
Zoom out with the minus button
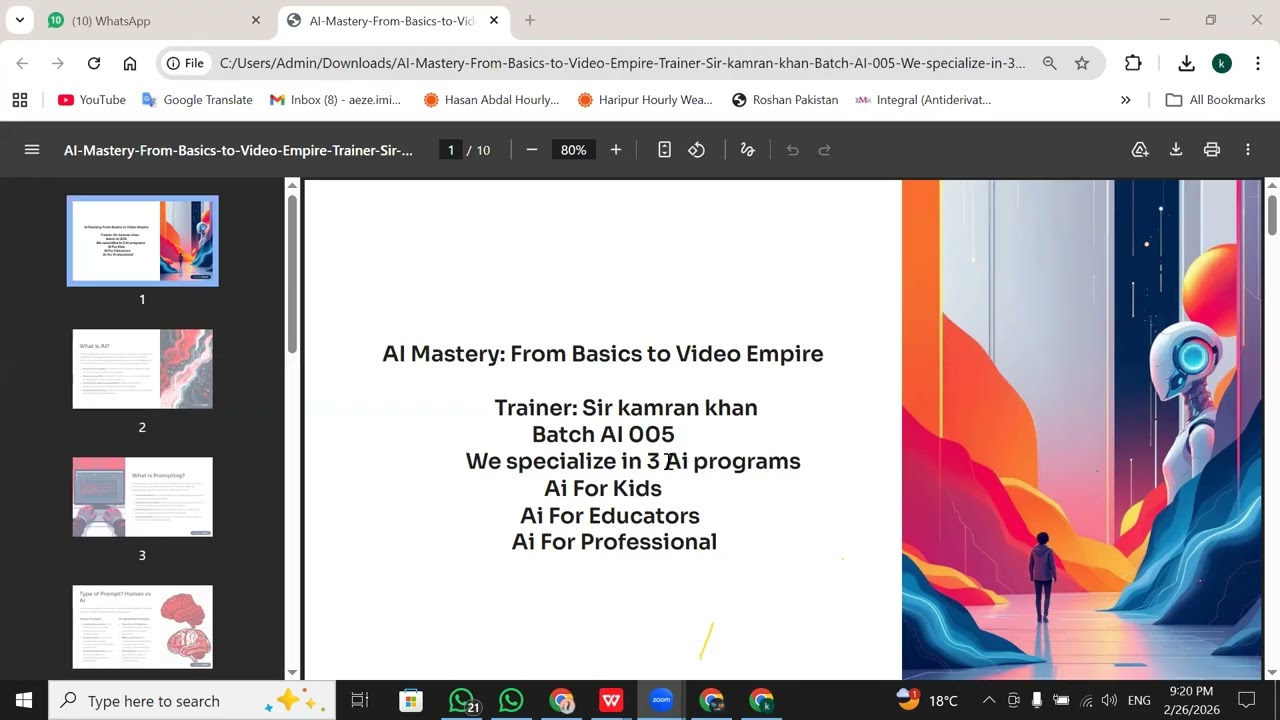tap(532, 150)
